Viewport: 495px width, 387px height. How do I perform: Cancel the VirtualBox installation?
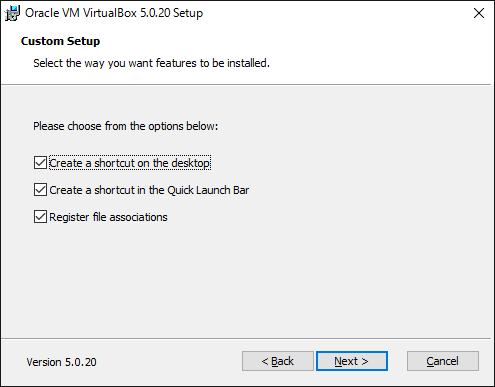[x=443, y=361]
